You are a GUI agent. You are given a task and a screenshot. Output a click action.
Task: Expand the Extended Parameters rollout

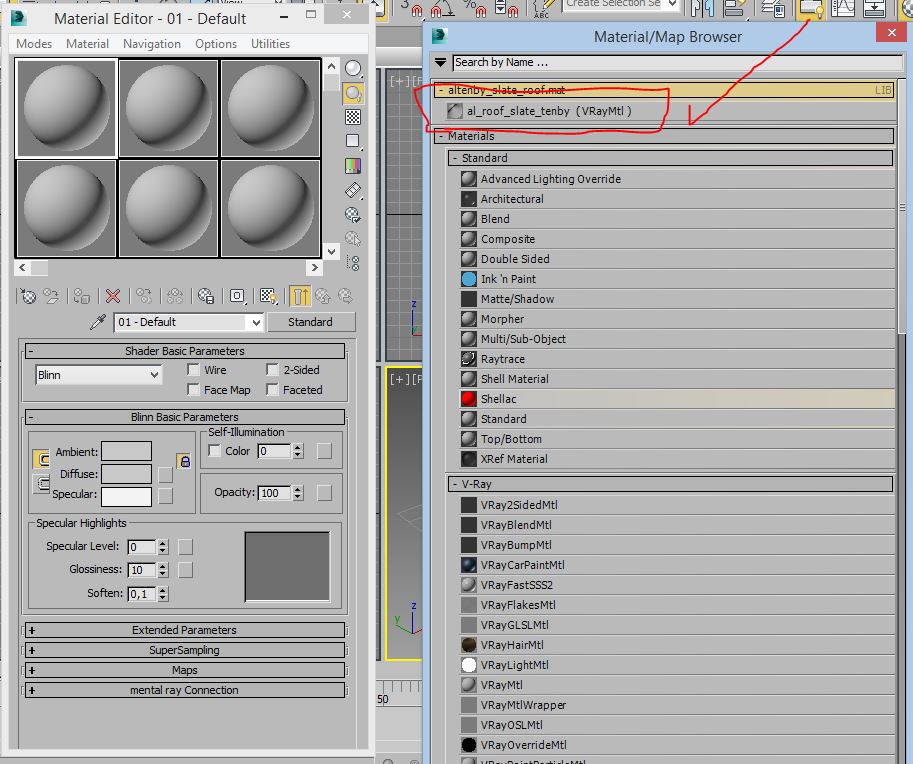[x=184, y=630]
